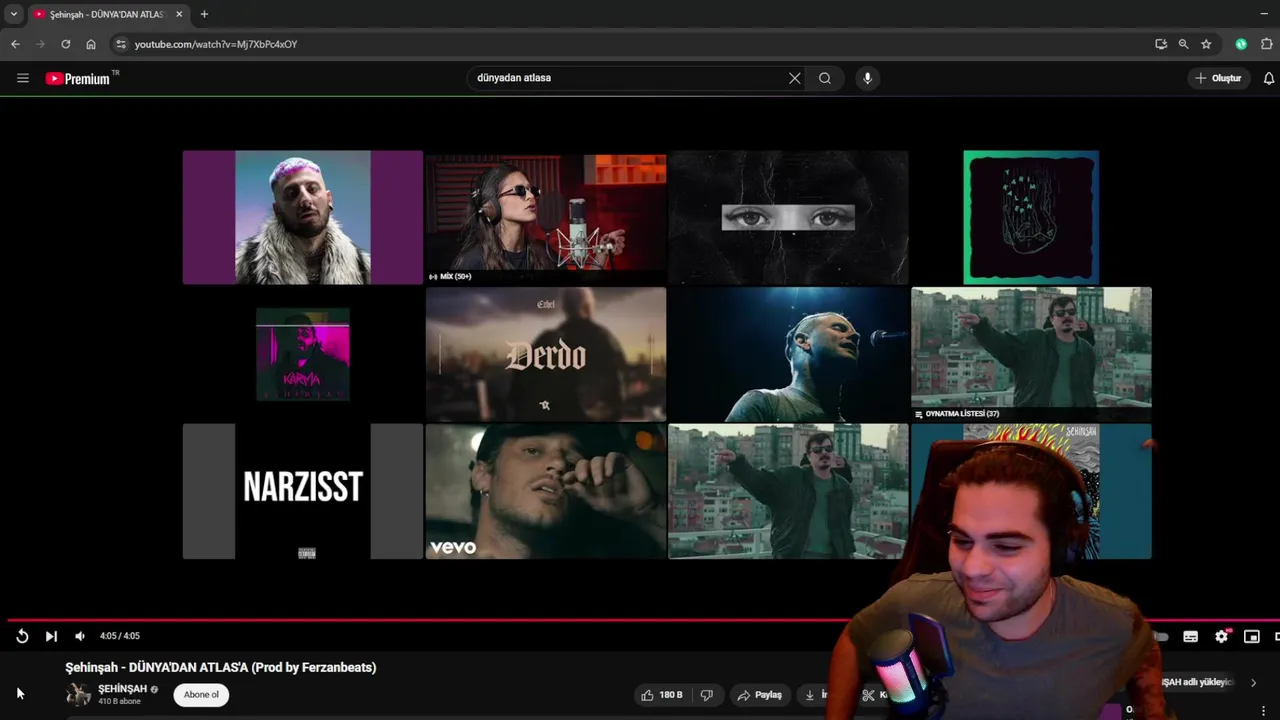This screenshot has height=720, width=1280.
Task: Close the Şehinşah YouTube tab
Action: pos(178,14)
